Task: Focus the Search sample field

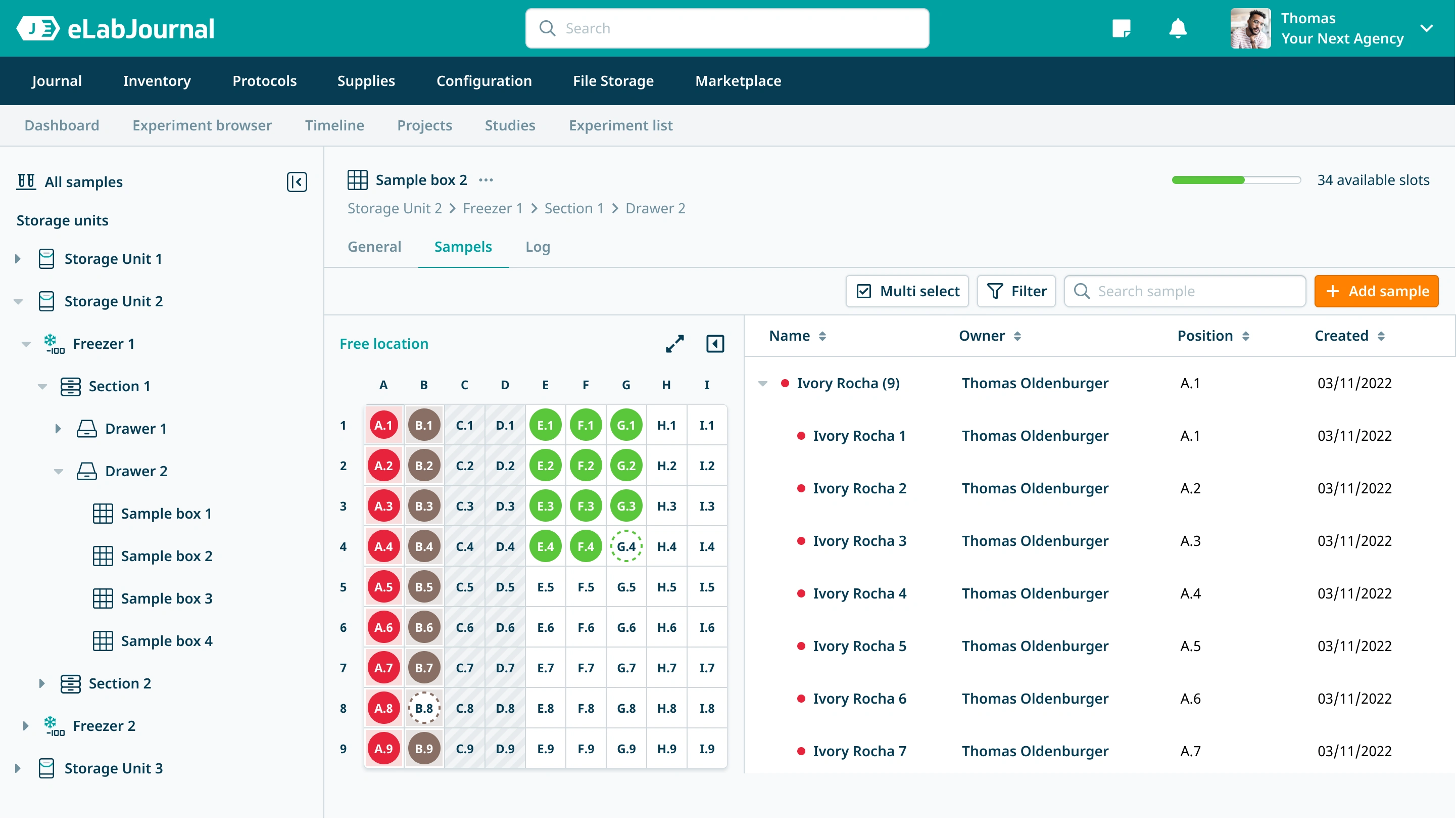Action: click(1185, 291)
